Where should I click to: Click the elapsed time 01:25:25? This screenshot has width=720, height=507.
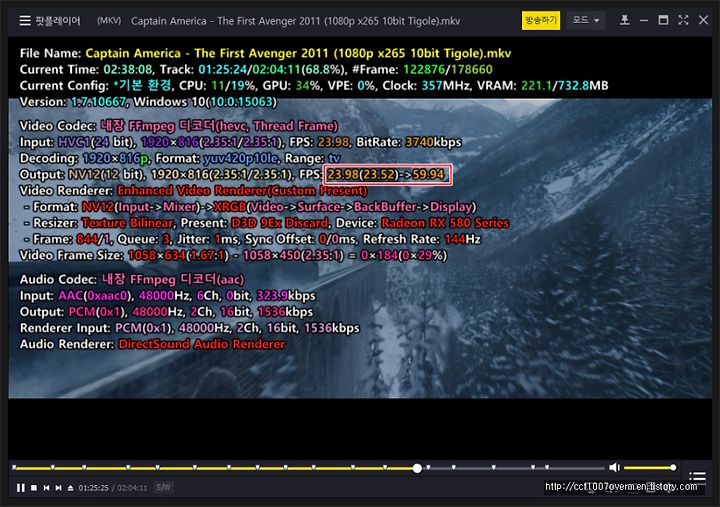pyautogui.click(x=93, y=488)
